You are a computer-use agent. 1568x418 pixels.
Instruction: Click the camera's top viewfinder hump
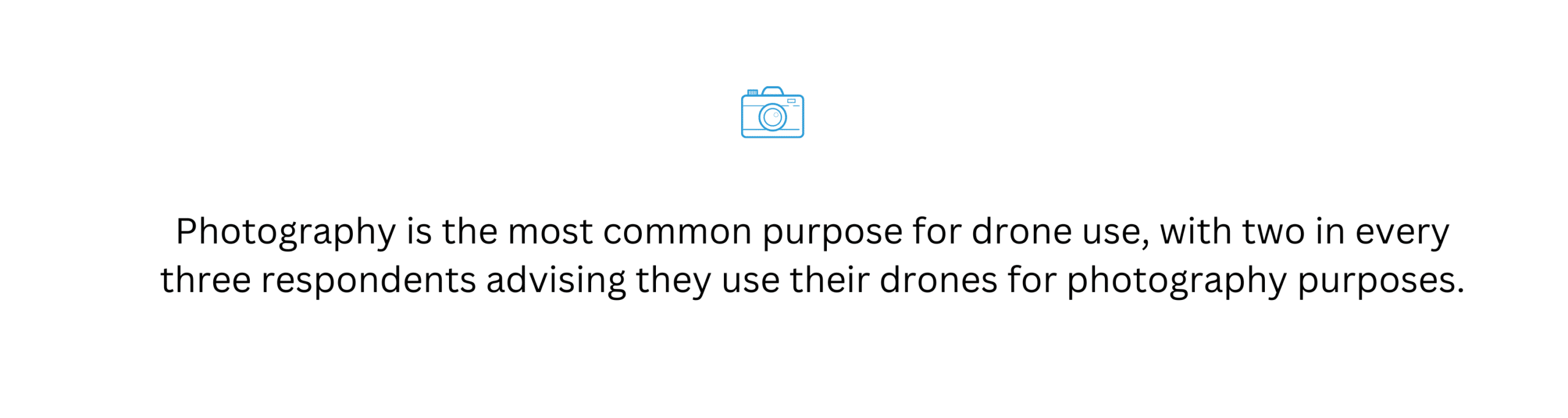pos(772,91)
